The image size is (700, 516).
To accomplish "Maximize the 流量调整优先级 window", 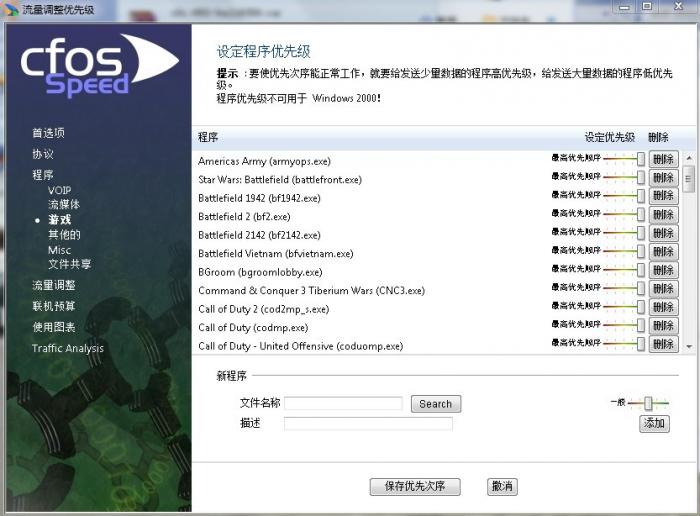I will tap(647, 6).
